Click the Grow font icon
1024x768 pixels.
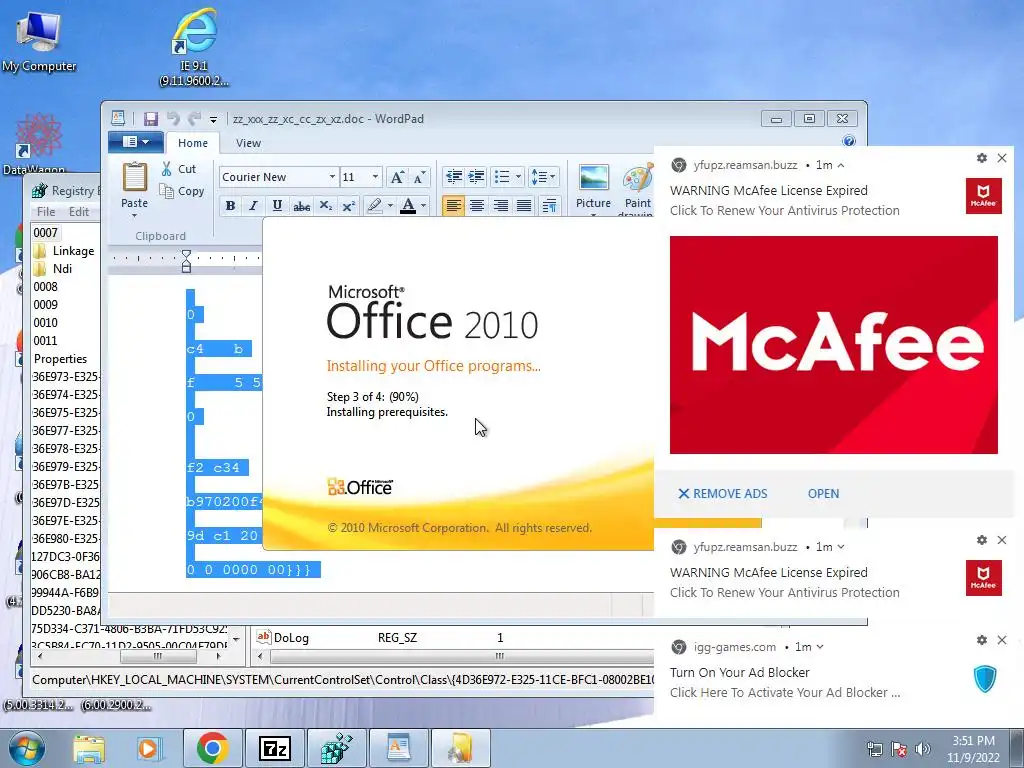[x=396, y=177]
